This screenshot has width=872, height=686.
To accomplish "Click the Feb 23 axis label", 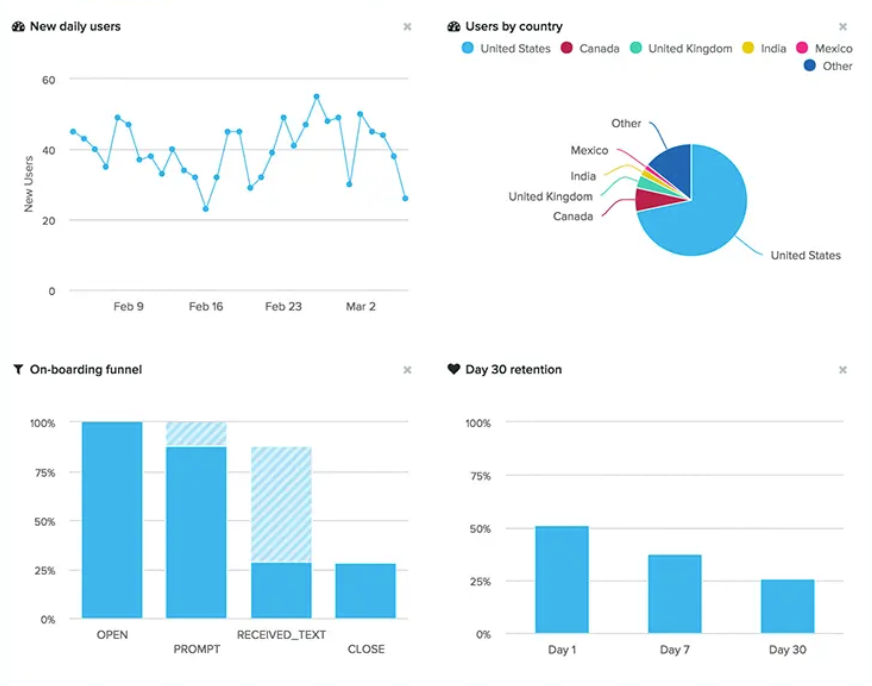I will point(283,306).
